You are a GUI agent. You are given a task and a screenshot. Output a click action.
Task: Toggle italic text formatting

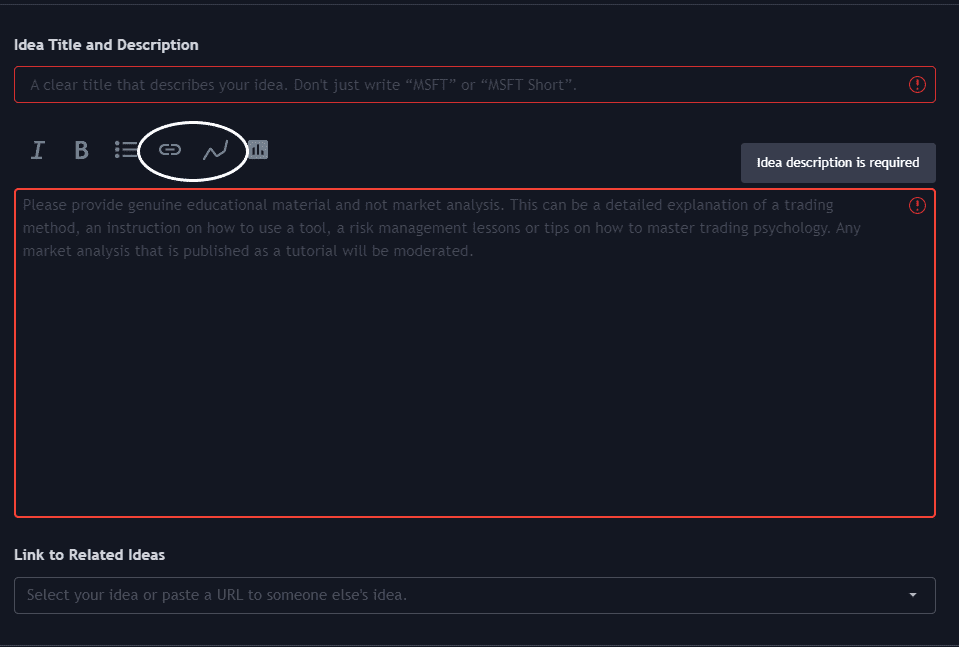coord(38,150)
